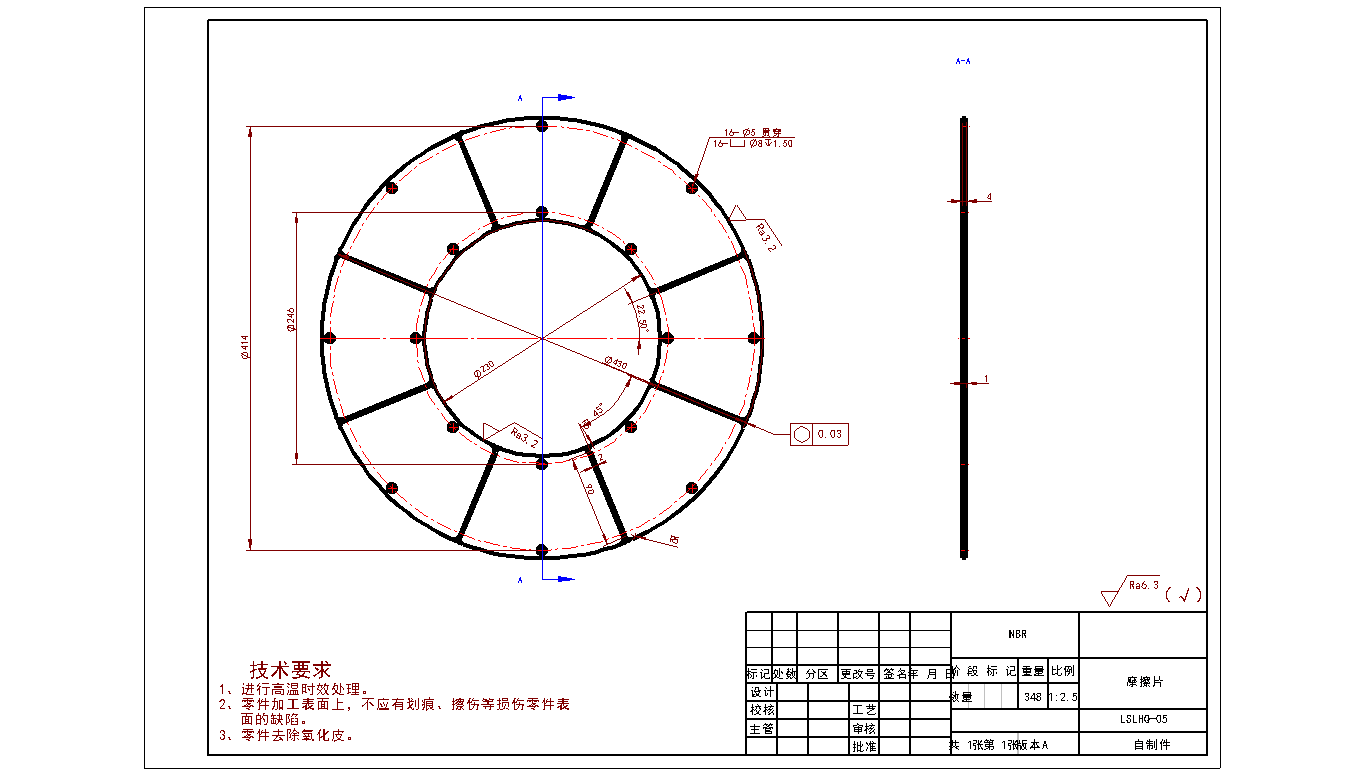Select the Ø414 diameter dimension
The height and width of the screenshot is (776, 1365).
coord(245,346)
